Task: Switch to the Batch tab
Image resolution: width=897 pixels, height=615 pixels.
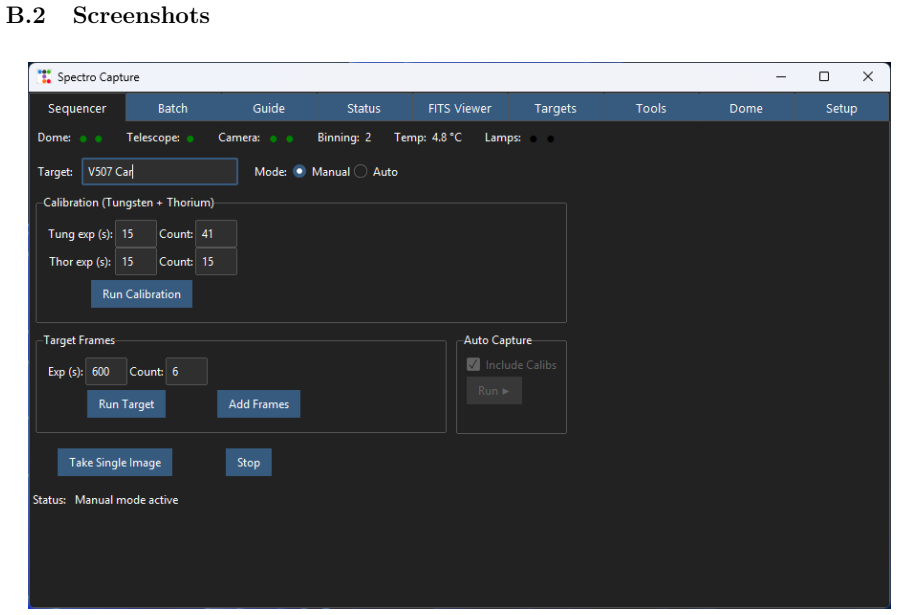Action: tap(173, 108)
